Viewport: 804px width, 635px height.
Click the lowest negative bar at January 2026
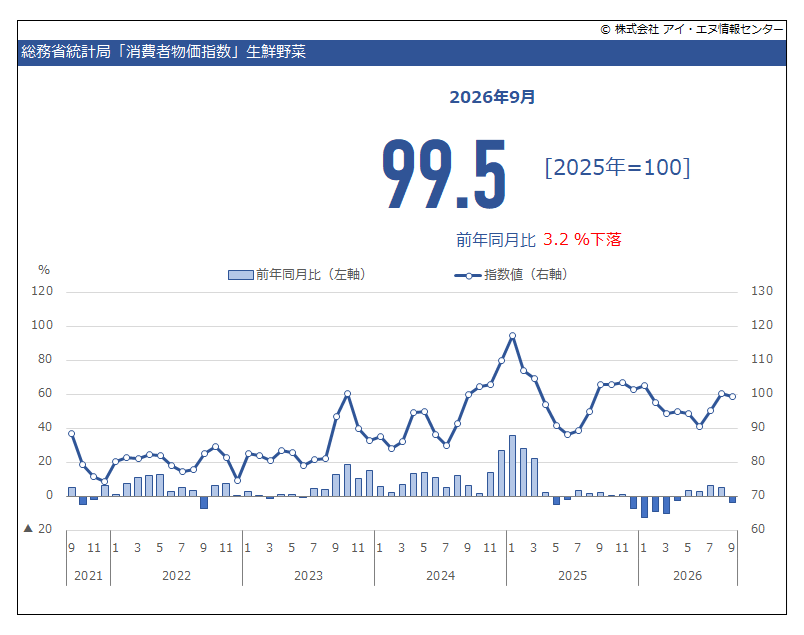644,507
